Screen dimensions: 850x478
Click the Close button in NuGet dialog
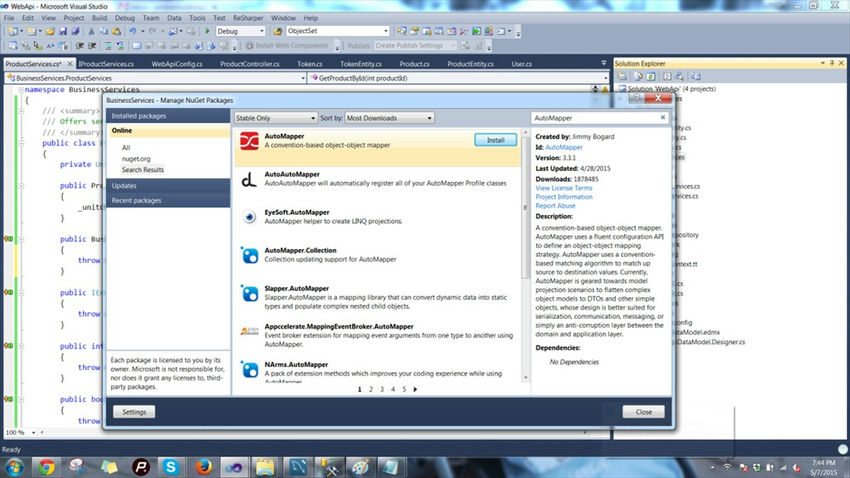coord(643,412)
